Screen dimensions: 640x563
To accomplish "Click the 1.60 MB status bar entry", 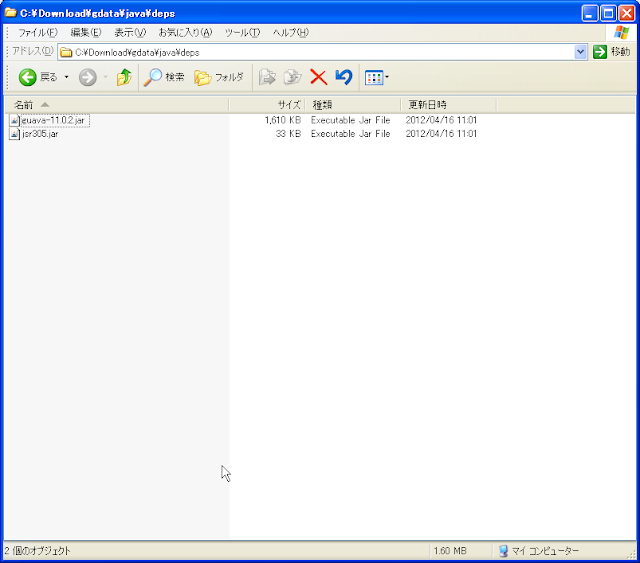I will (450, 551).
